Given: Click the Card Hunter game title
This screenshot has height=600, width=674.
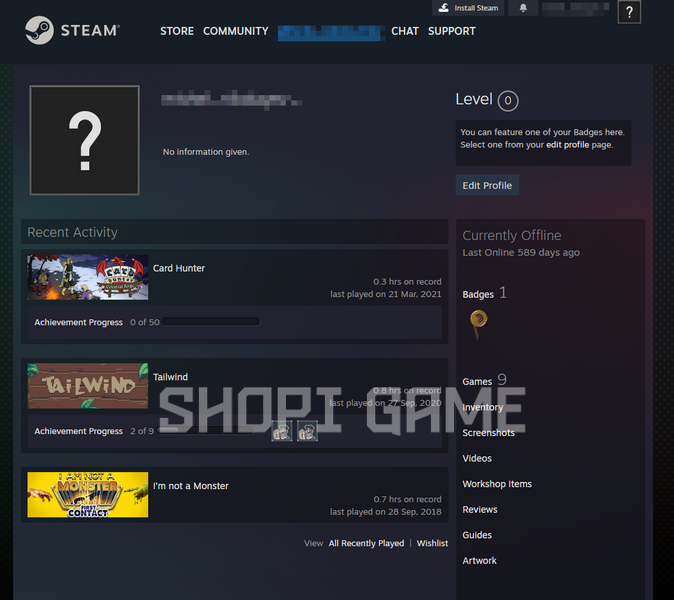Looking at the screenshot, I should pos(179,268).
